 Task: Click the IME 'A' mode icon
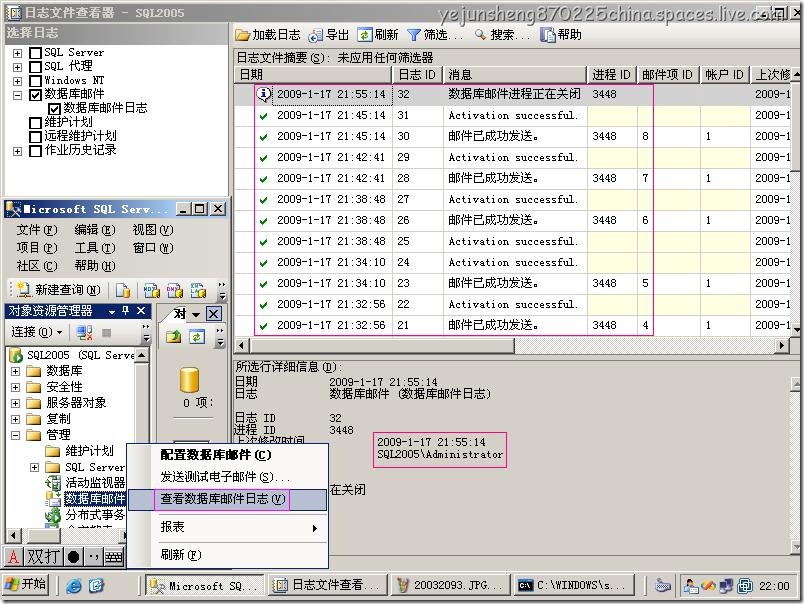tap(14, 556)
